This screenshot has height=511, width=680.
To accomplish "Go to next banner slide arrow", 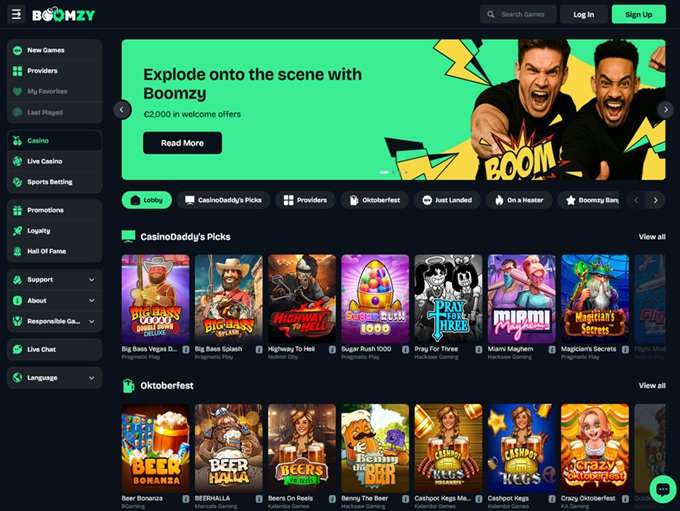I will (665, 110).
